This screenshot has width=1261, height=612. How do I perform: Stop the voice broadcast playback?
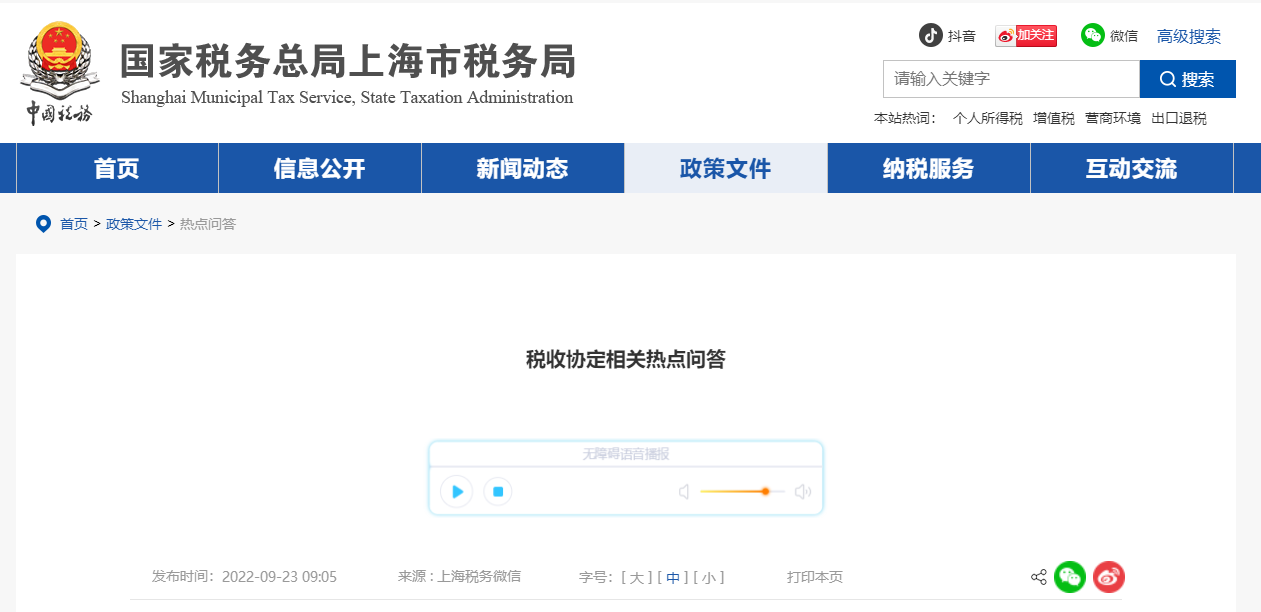(x=497, y=491)
